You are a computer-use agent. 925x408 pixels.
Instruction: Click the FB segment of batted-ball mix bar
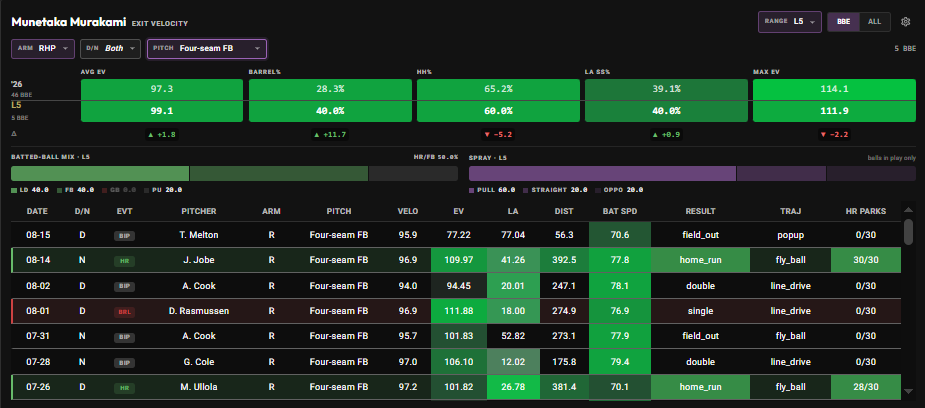(279, 173)
